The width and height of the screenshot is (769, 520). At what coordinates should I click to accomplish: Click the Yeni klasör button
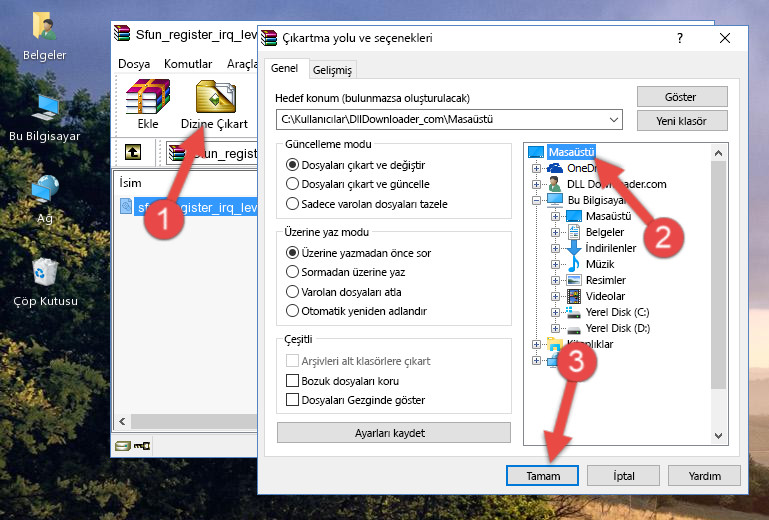coord(680,120)
